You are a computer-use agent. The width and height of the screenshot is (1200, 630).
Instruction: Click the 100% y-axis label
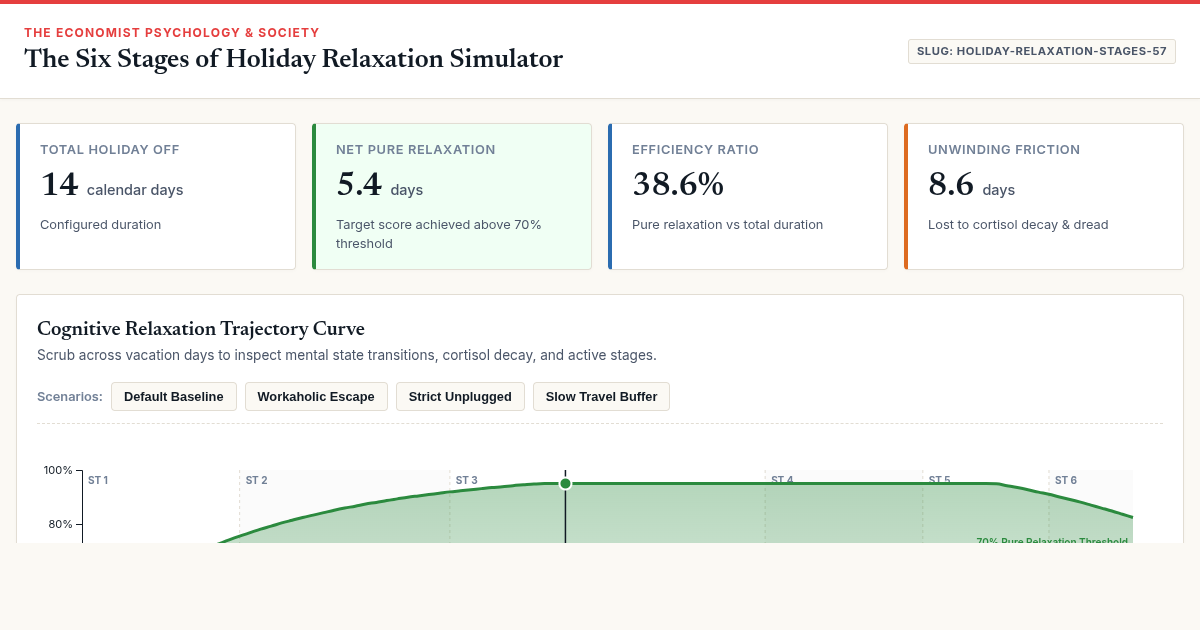(x=58, y=470)
